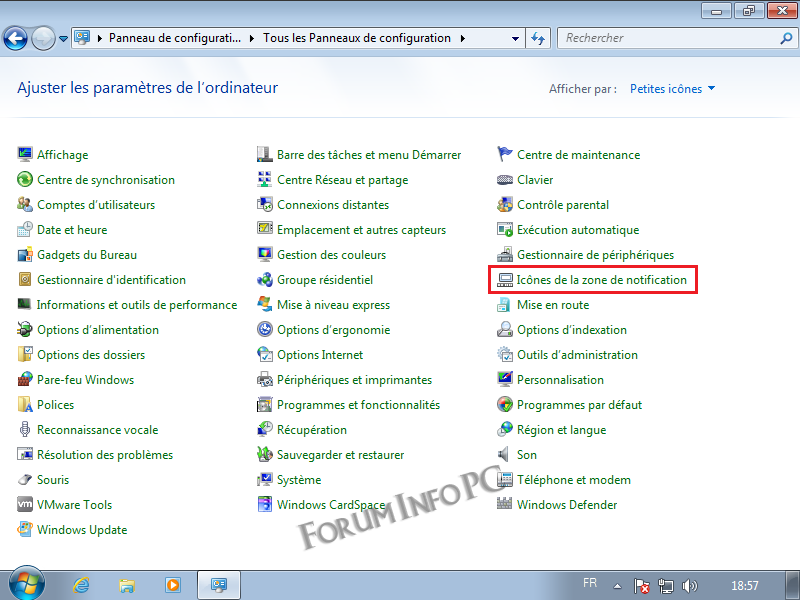800x600 pixels.
Task: Click Exécution automatique link
Action: 578,230
